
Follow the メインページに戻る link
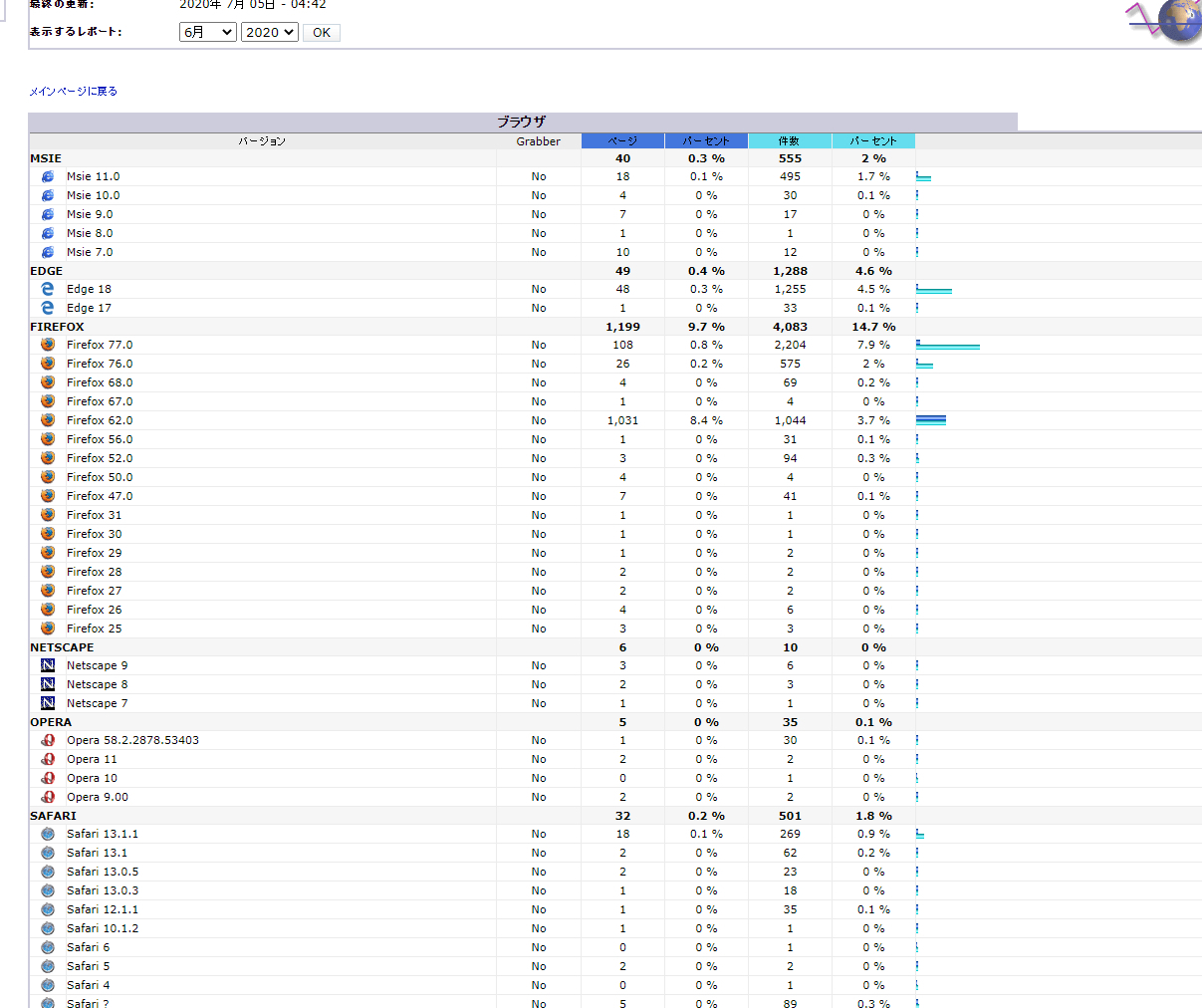point(74,91)
